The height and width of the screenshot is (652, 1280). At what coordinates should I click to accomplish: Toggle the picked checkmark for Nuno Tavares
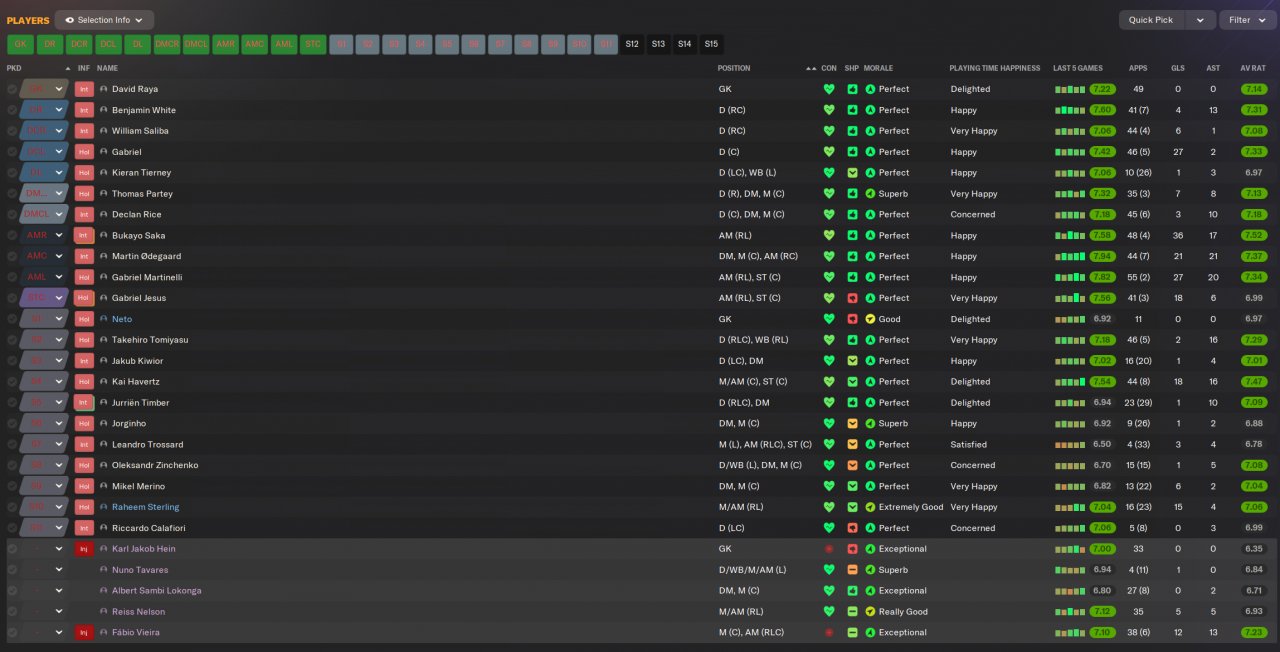[12, 570]
